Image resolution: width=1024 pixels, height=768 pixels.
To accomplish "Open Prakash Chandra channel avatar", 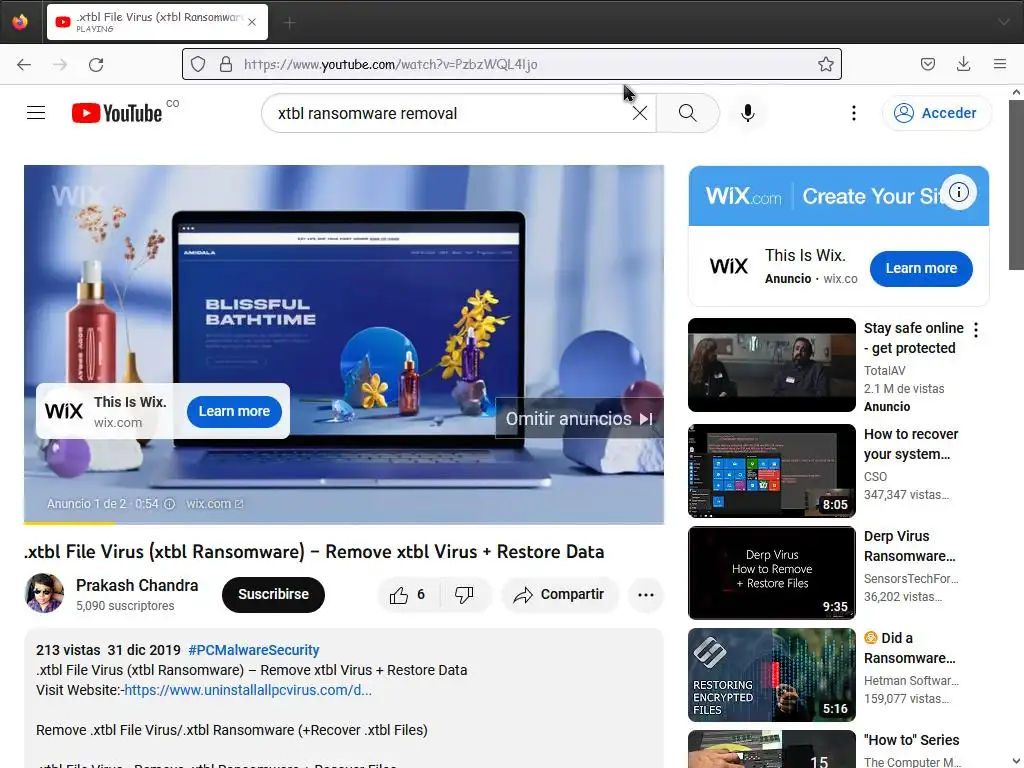I will coord(44,593).
